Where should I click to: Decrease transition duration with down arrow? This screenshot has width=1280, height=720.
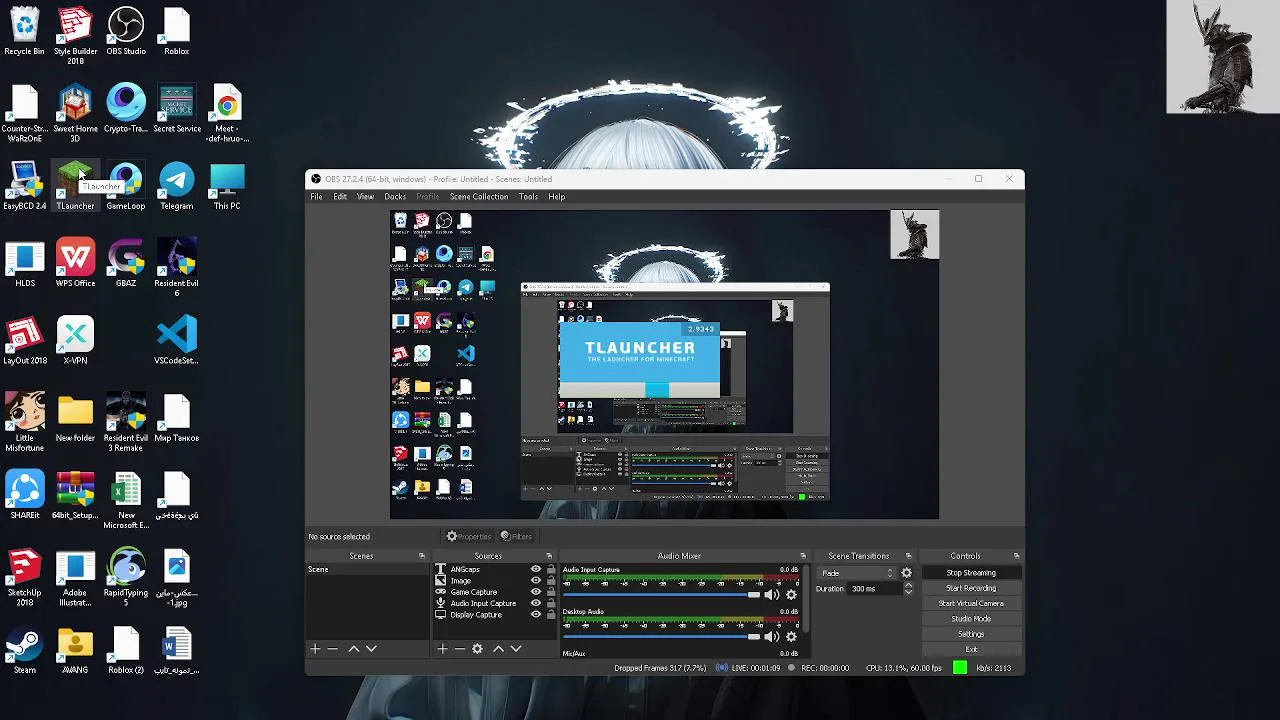click(x=908, y=592)
